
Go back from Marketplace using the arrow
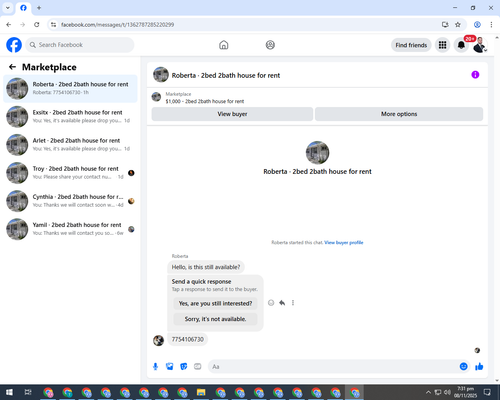click(x=12, y=67)
